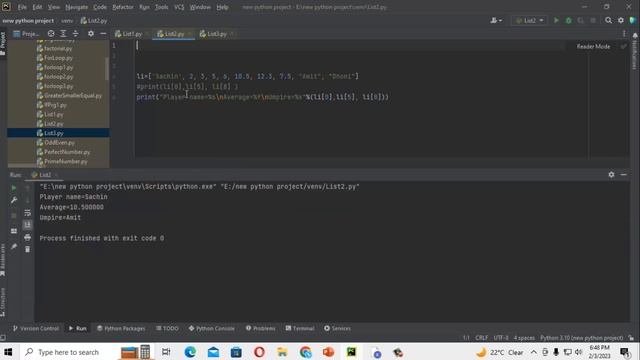This screenshot has width=640, height=360.
Task: Click the Reader Mode label
Action: click(x=593, y=47)
